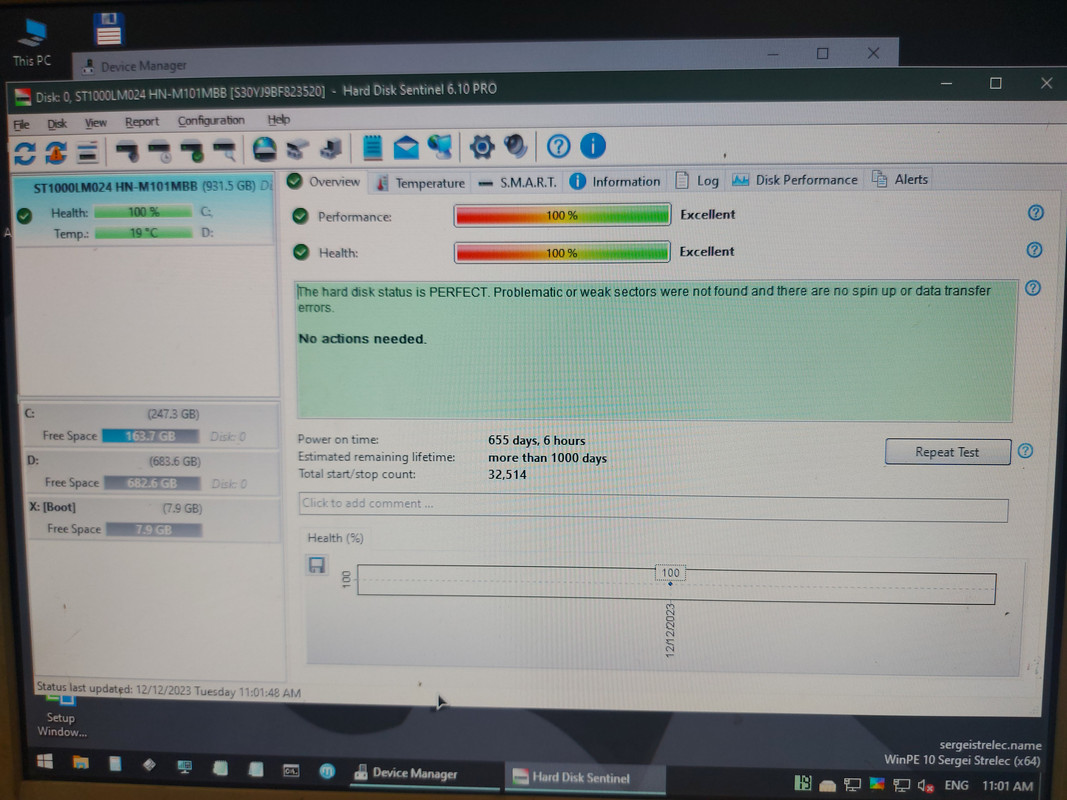Screen dimensions: 1067x800
Task: Click help icon next to Health bar
Action: click(1034, 250)
